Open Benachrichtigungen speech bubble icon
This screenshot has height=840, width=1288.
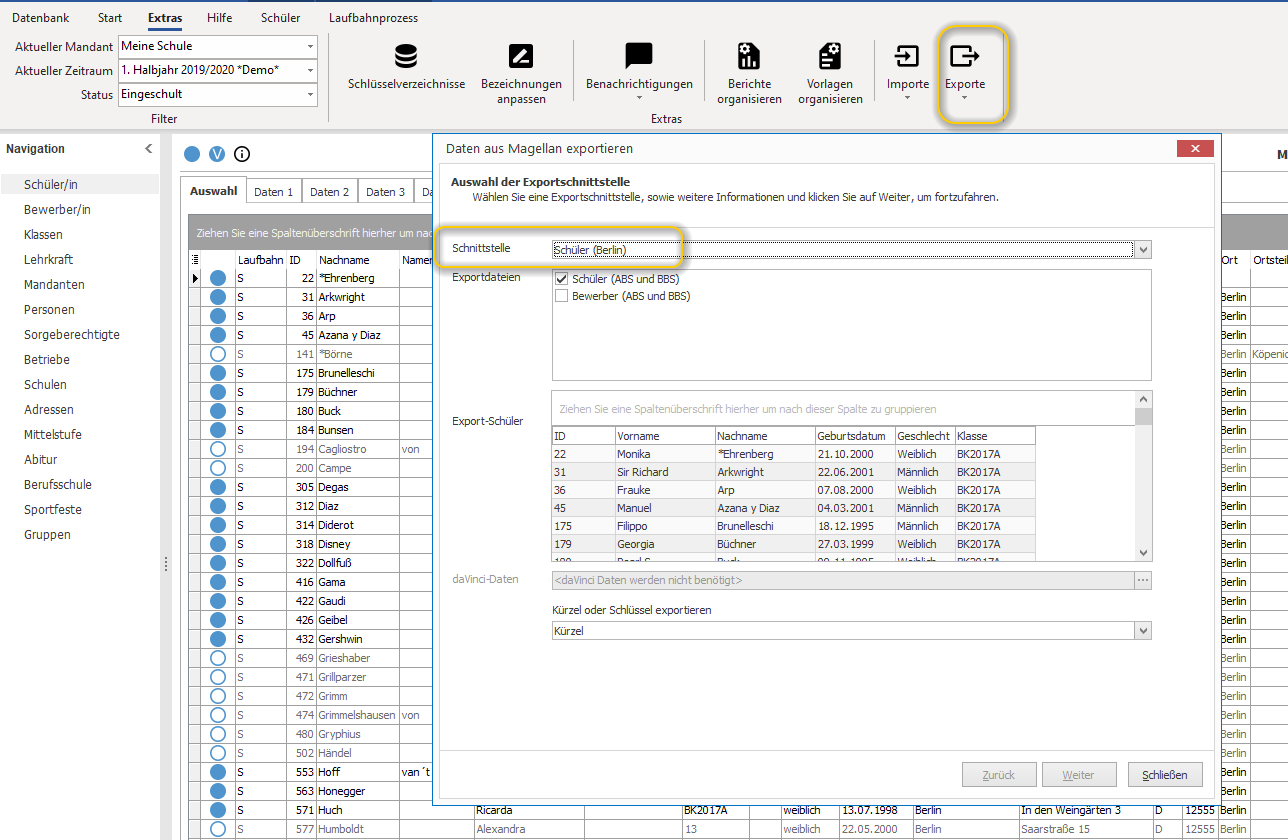639,56
